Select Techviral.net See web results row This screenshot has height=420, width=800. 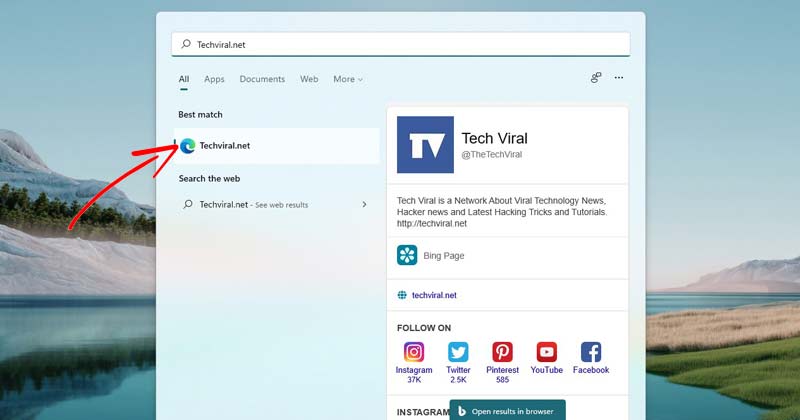pyautogui.click(x=276, y=204)
